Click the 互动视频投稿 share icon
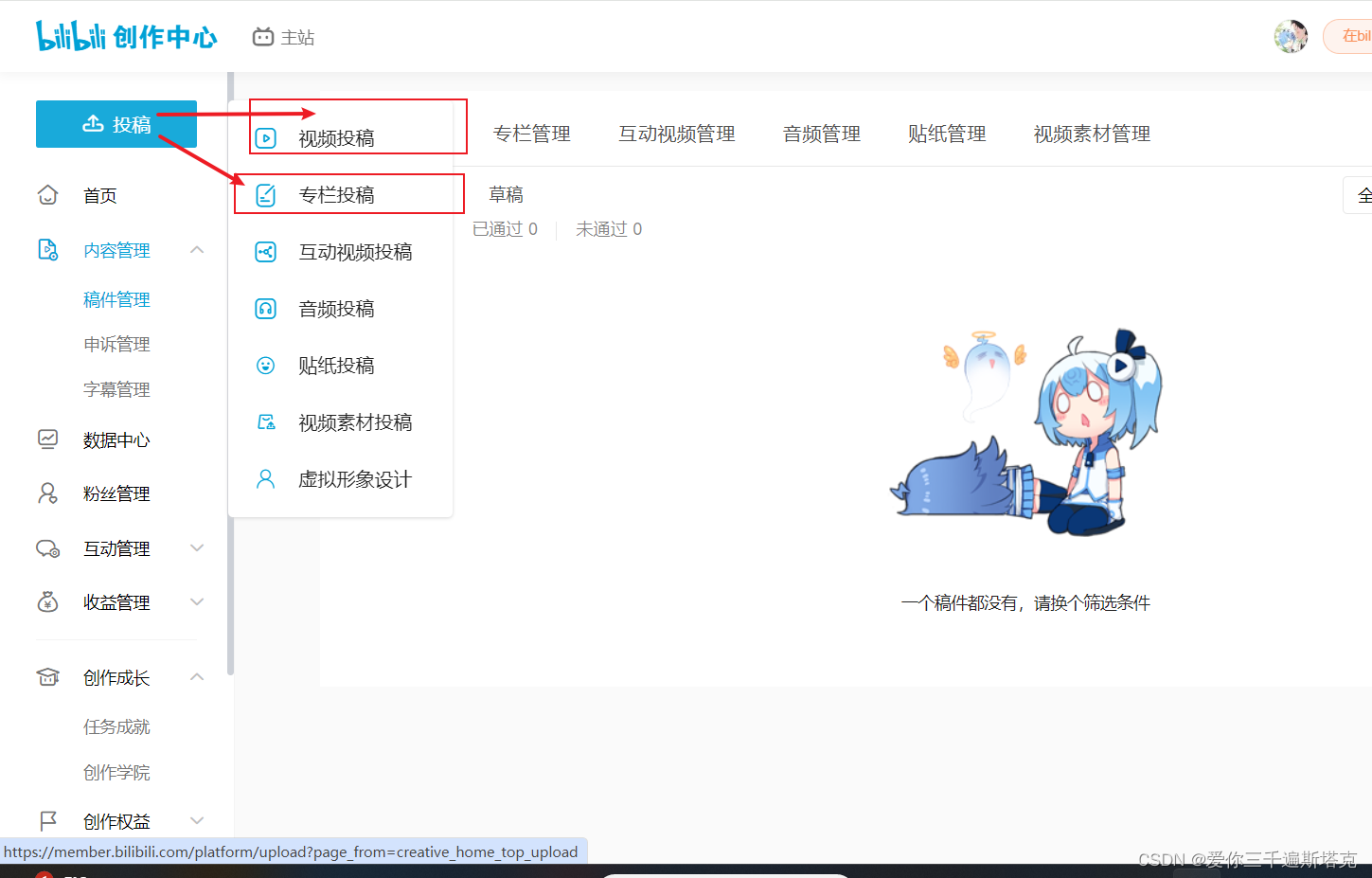The width and height of the screenshot is (1372, 878). tap(266, 252)
